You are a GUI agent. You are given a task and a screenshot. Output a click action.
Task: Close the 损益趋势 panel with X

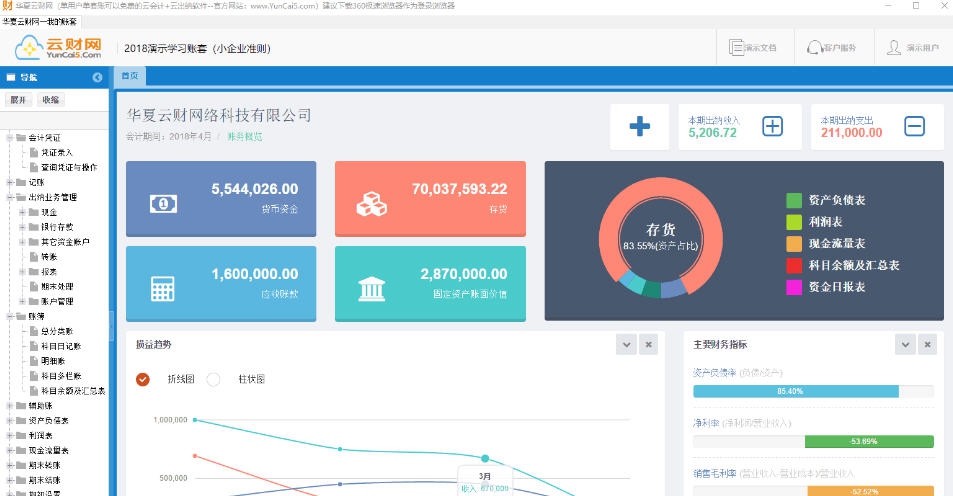coord(649,345)
